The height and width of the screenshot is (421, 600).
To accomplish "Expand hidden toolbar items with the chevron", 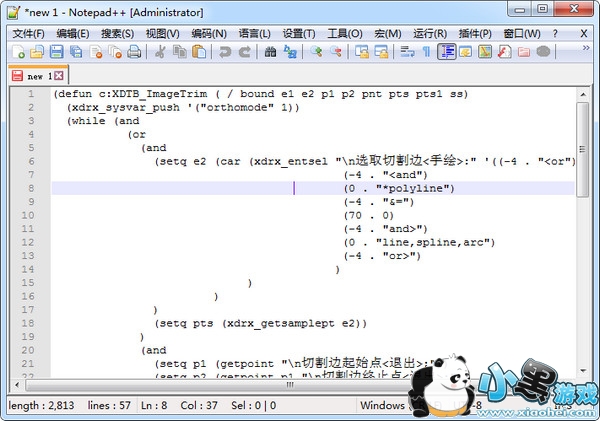I will pyautogui.click(x=585, y=48).
